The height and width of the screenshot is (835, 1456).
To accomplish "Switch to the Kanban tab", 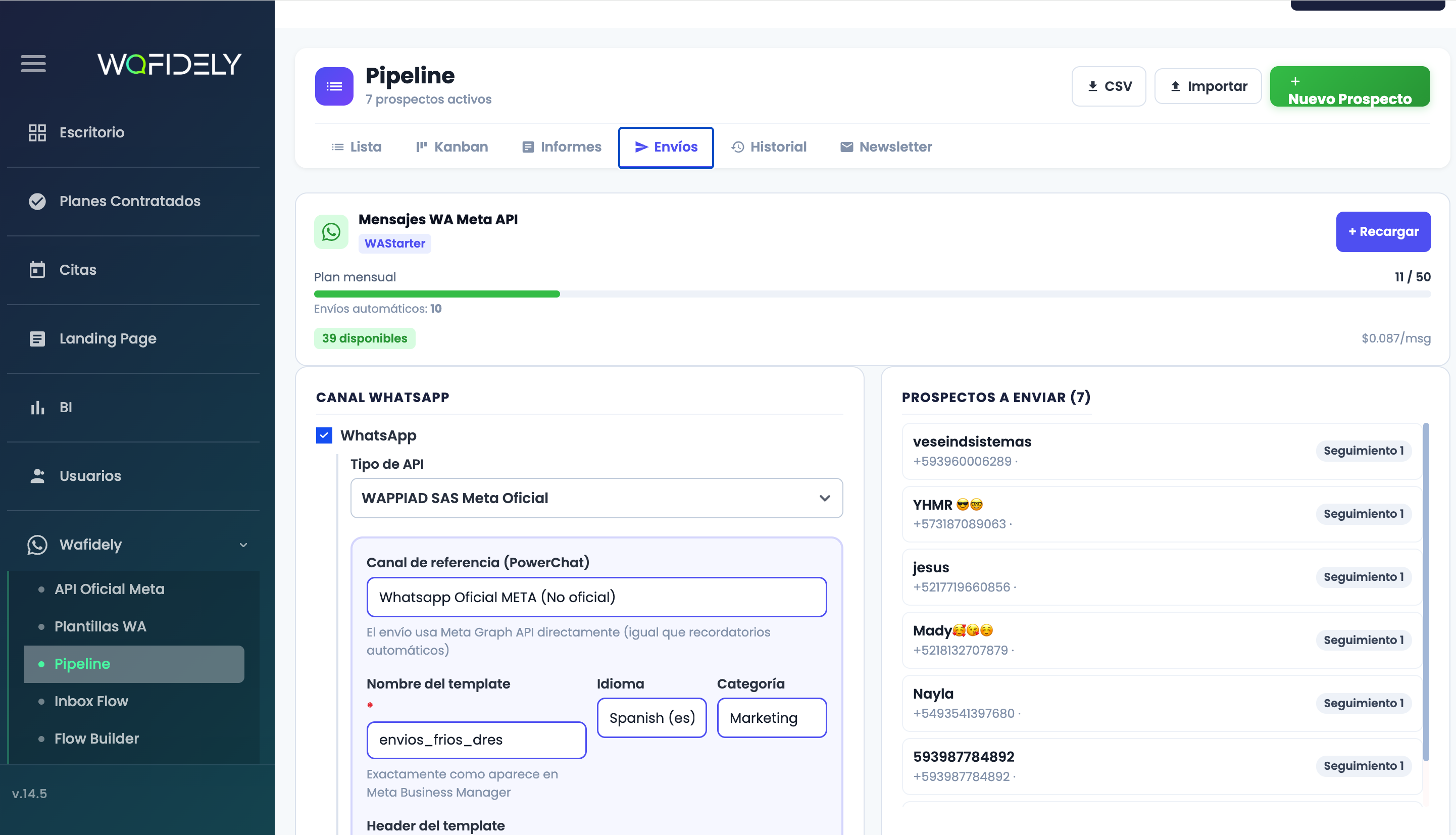I will pyautogui.click(x=453, y=147).
